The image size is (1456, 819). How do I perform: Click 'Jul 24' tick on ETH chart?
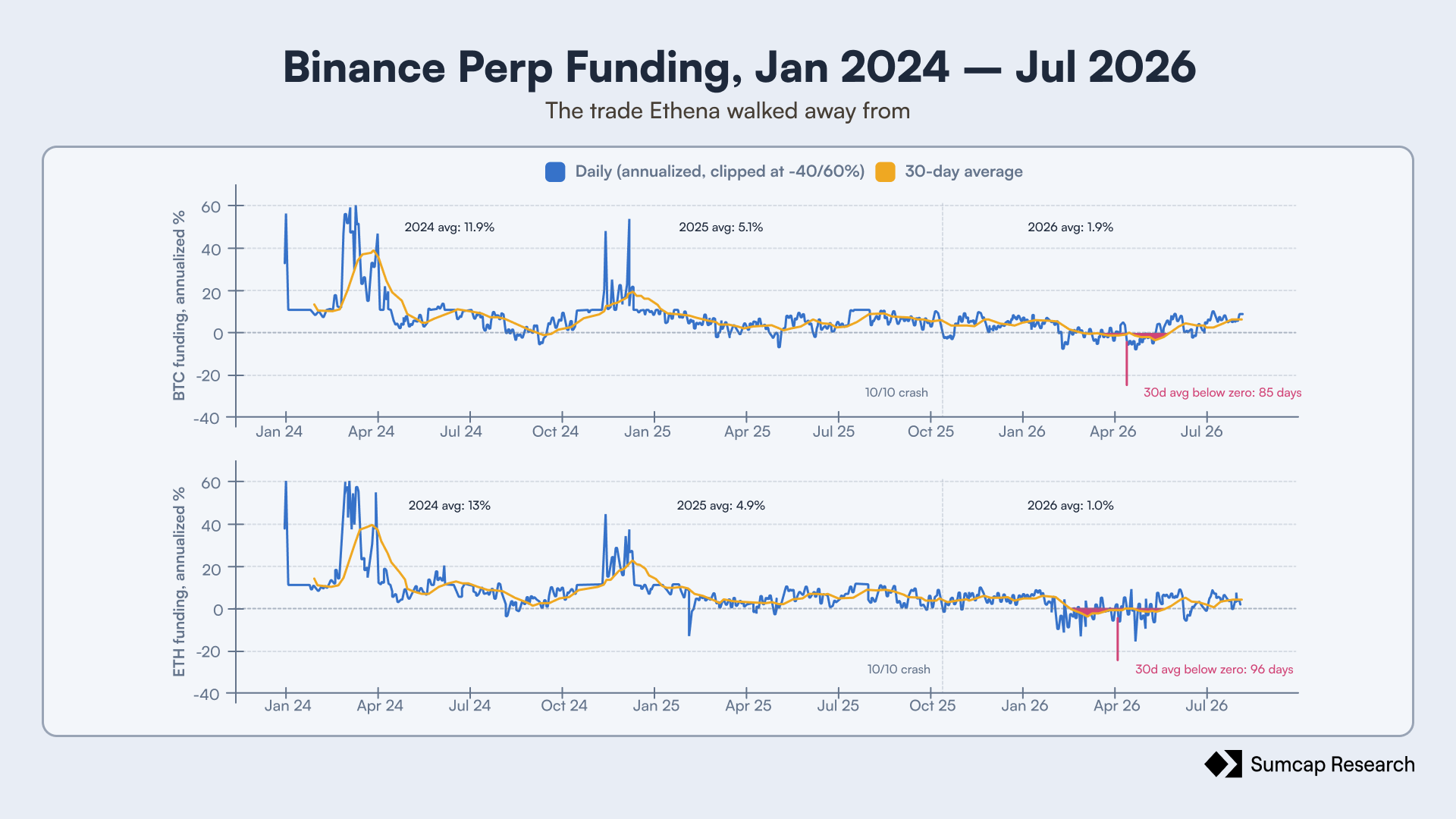(469, 706)
